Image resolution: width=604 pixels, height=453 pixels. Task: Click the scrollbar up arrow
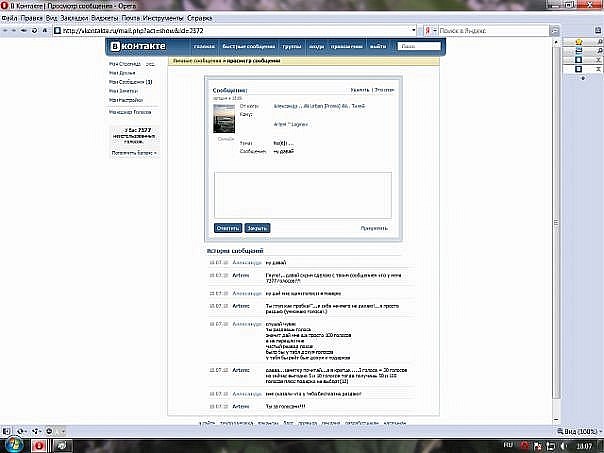point(556,41)
